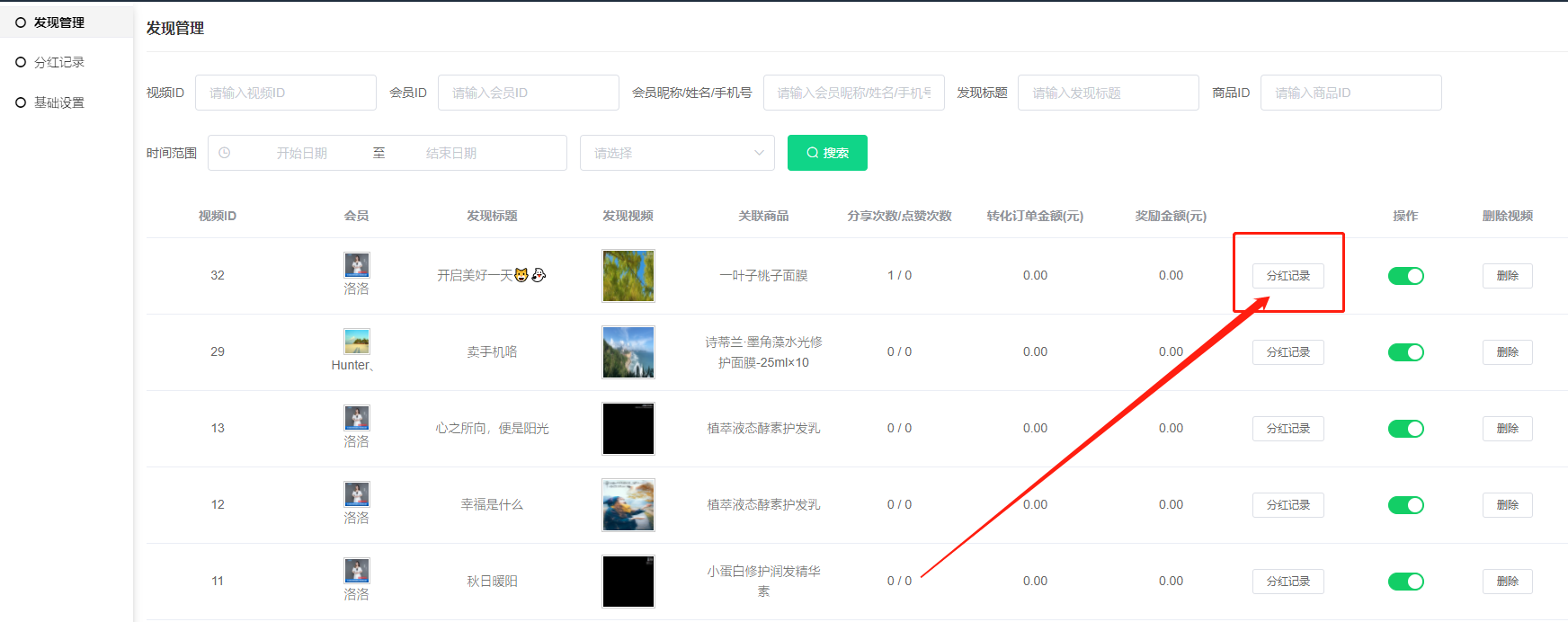Click the 删除视频 column header

pos(1508,216)
